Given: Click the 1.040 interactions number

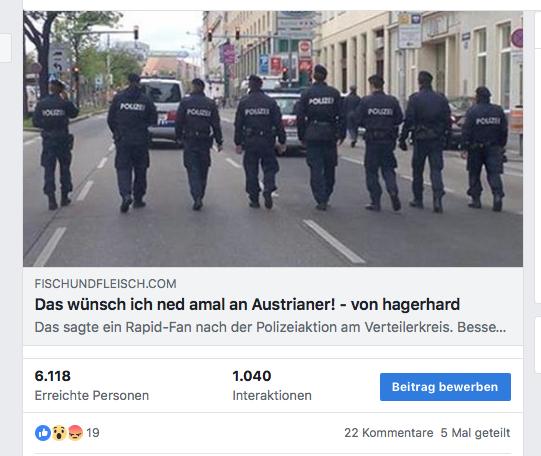Looking at the screenshot, I should coord(252,376).
